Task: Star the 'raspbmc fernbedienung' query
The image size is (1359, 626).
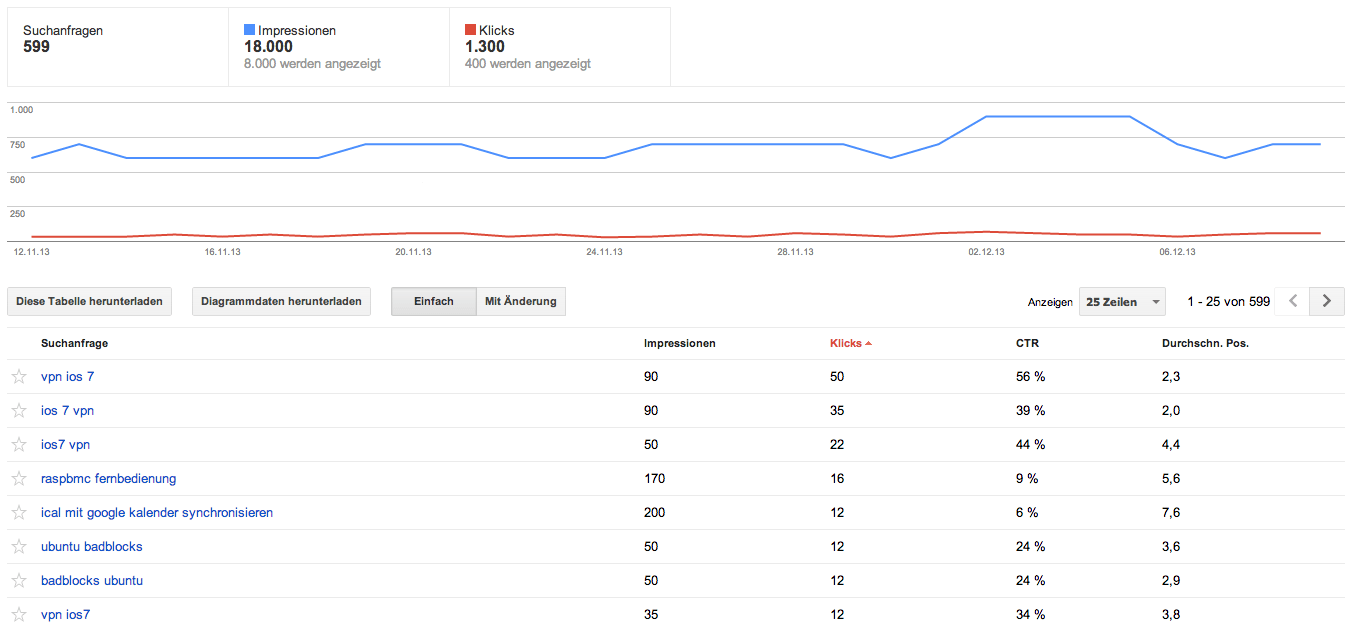Action: 19,479
